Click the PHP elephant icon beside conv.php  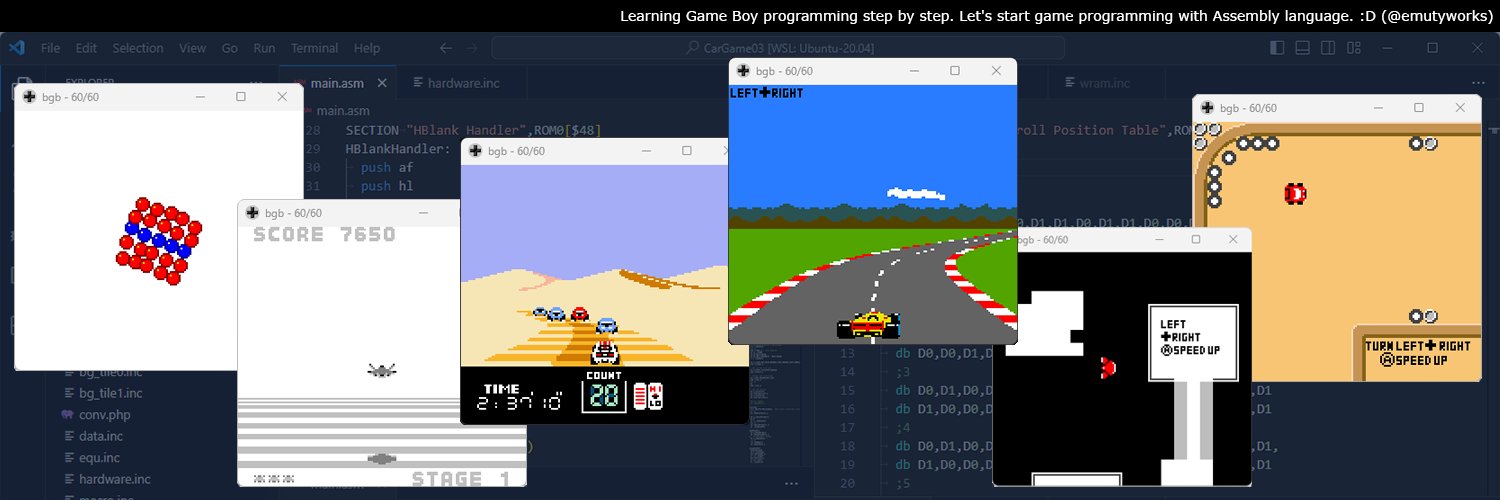(67, 415)
